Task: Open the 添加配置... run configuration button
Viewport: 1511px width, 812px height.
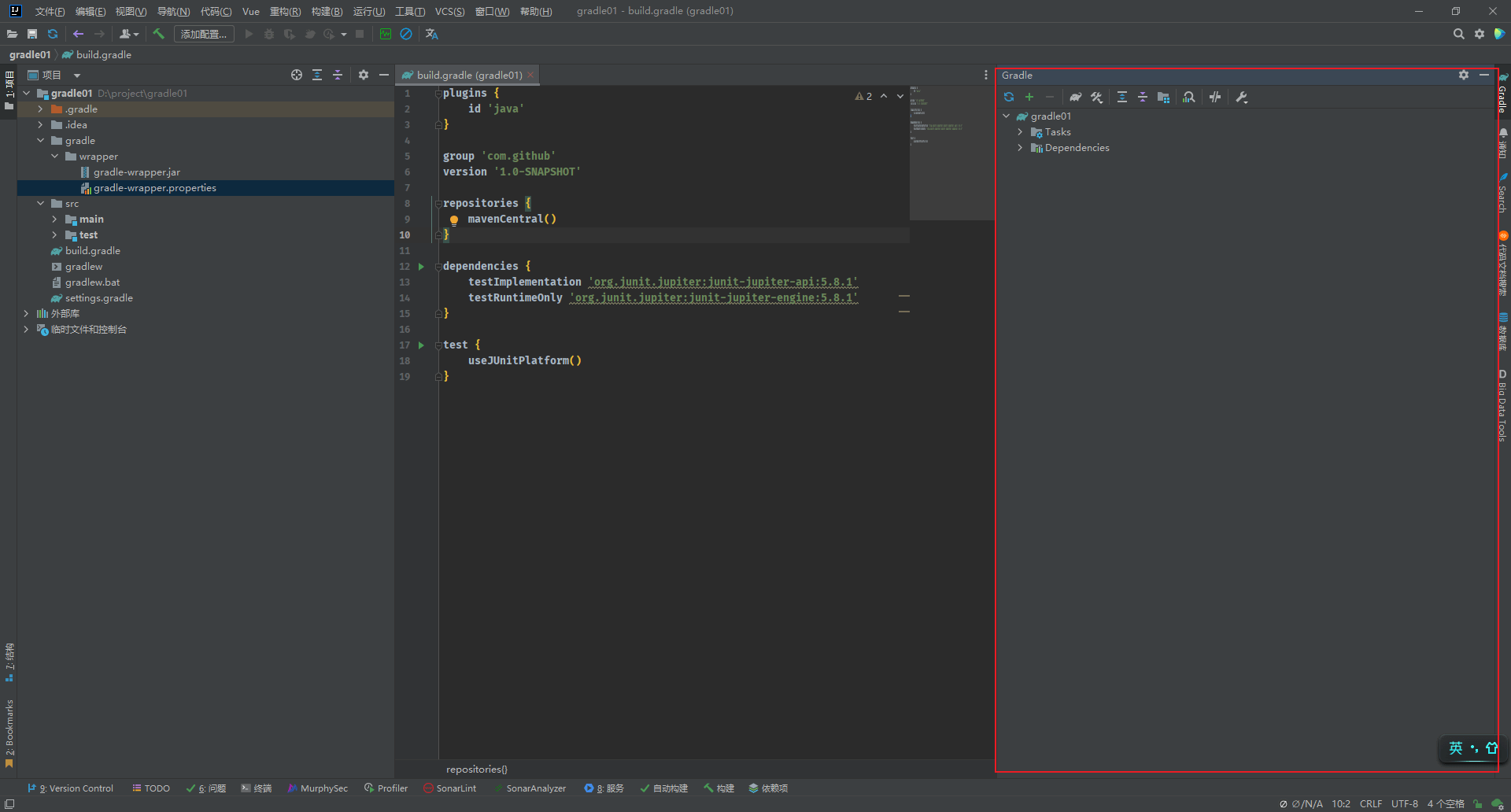Action: tap(204, 34)
